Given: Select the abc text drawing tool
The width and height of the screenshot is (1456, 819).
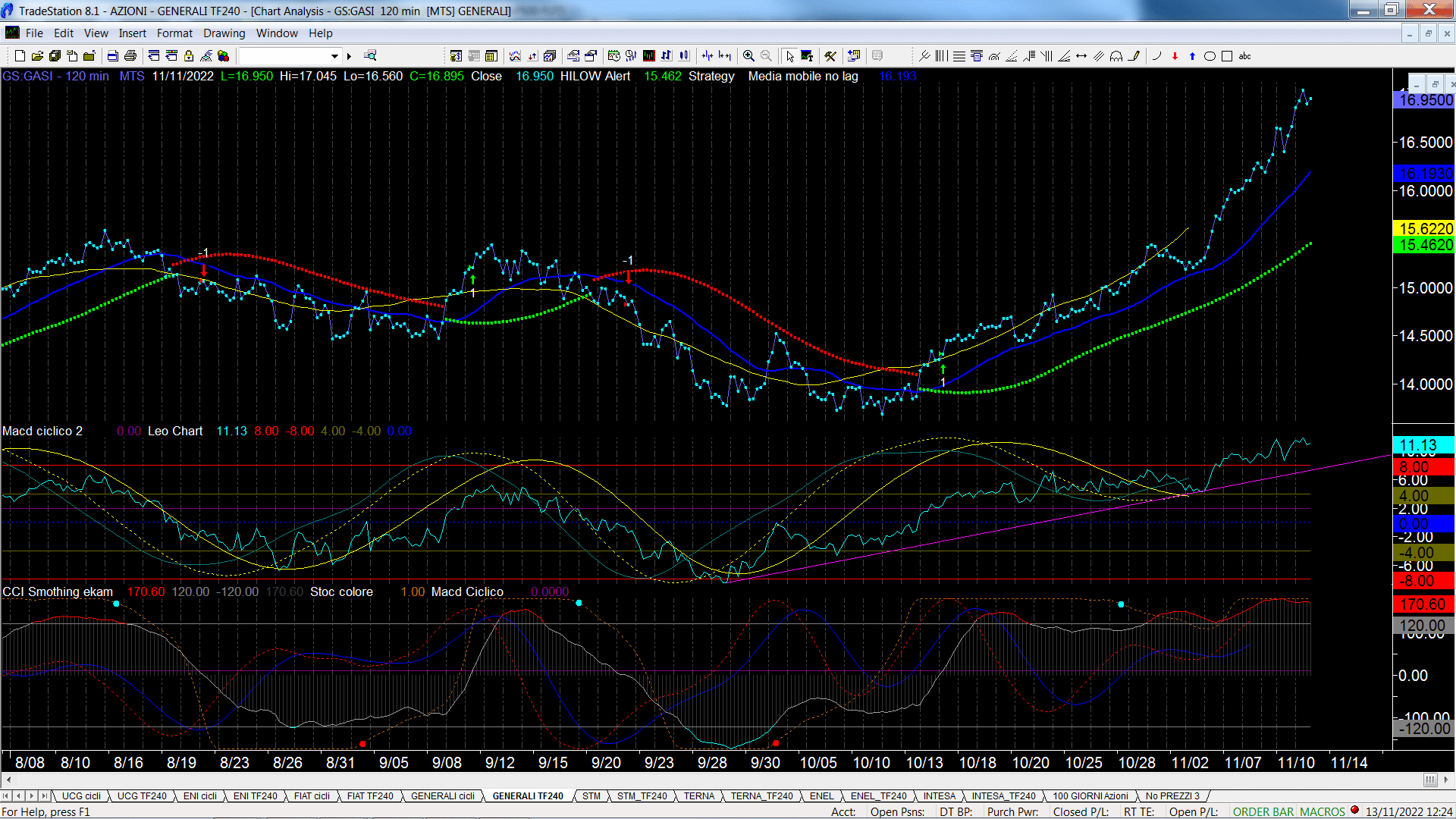Looking at the screenshot, I should pyautogui.click(x=1244, y=56).
